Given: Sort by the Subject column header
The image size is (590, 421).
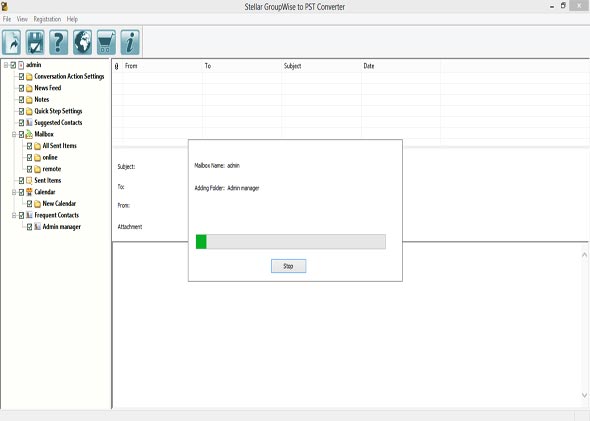Looking at the screenshot, I should click(x=321, y=66).
